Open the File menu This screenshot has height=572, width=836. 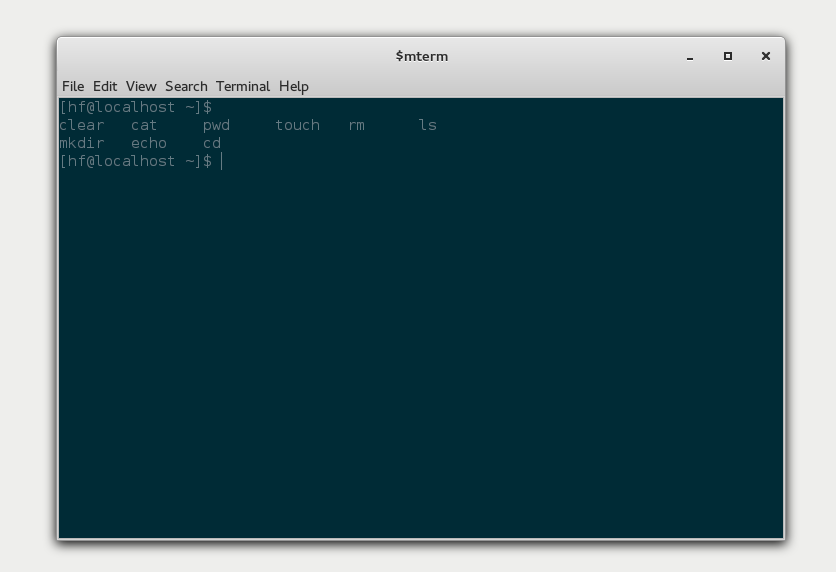point(73,86)
